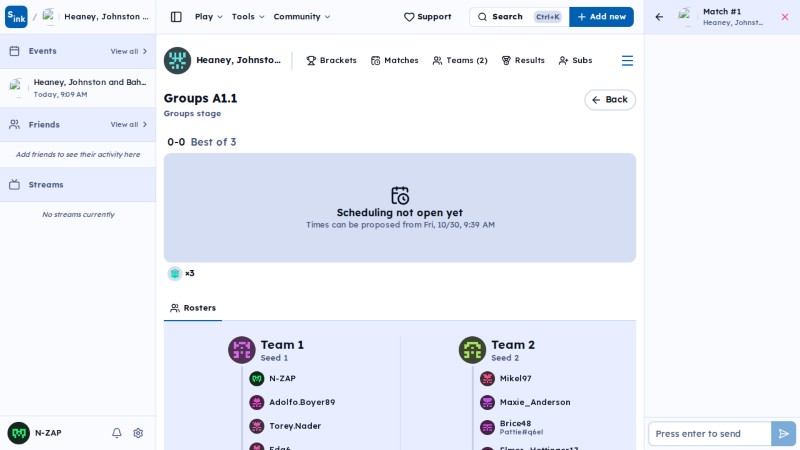Viewport: 800px width, 450px height.
Task: Click the Events calendar icon
Action: coord(14,51)
